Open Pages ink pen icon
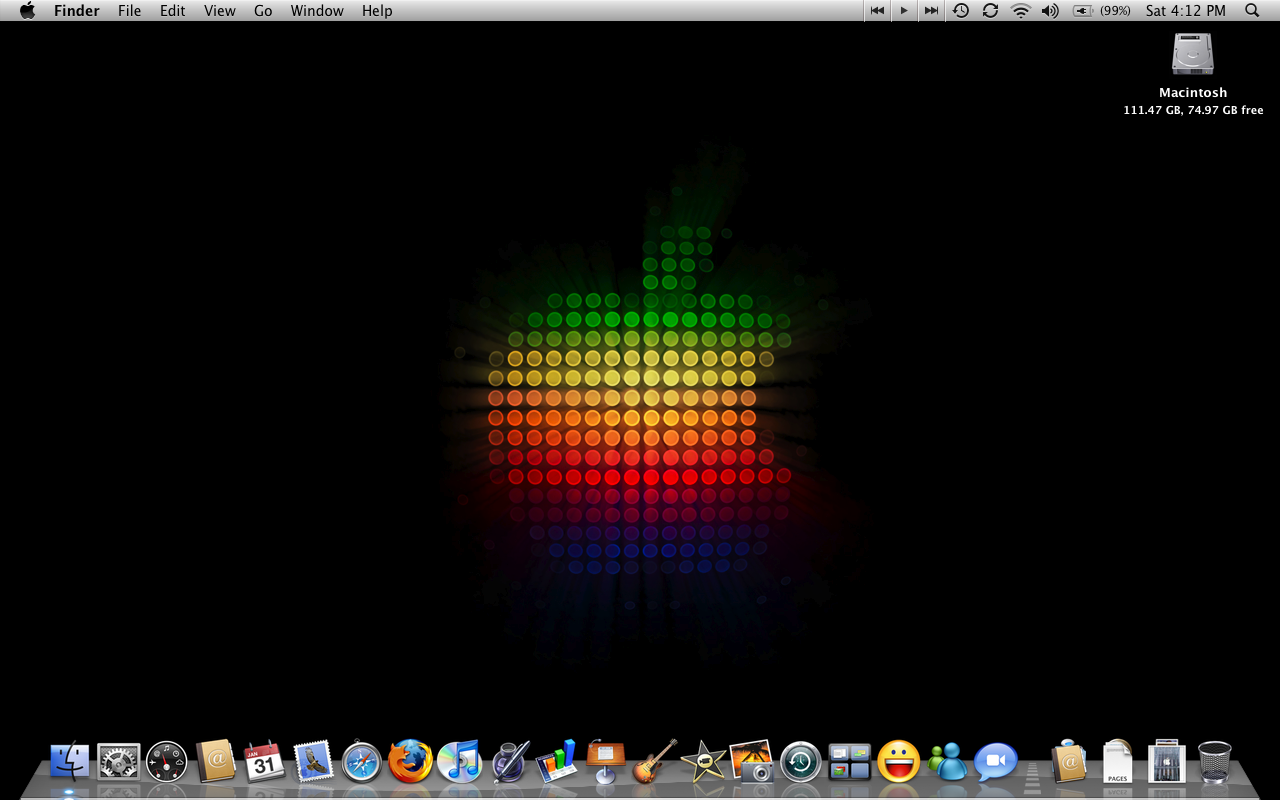The height and width of the screenshot is (800, 1280). tap(508, 762)
